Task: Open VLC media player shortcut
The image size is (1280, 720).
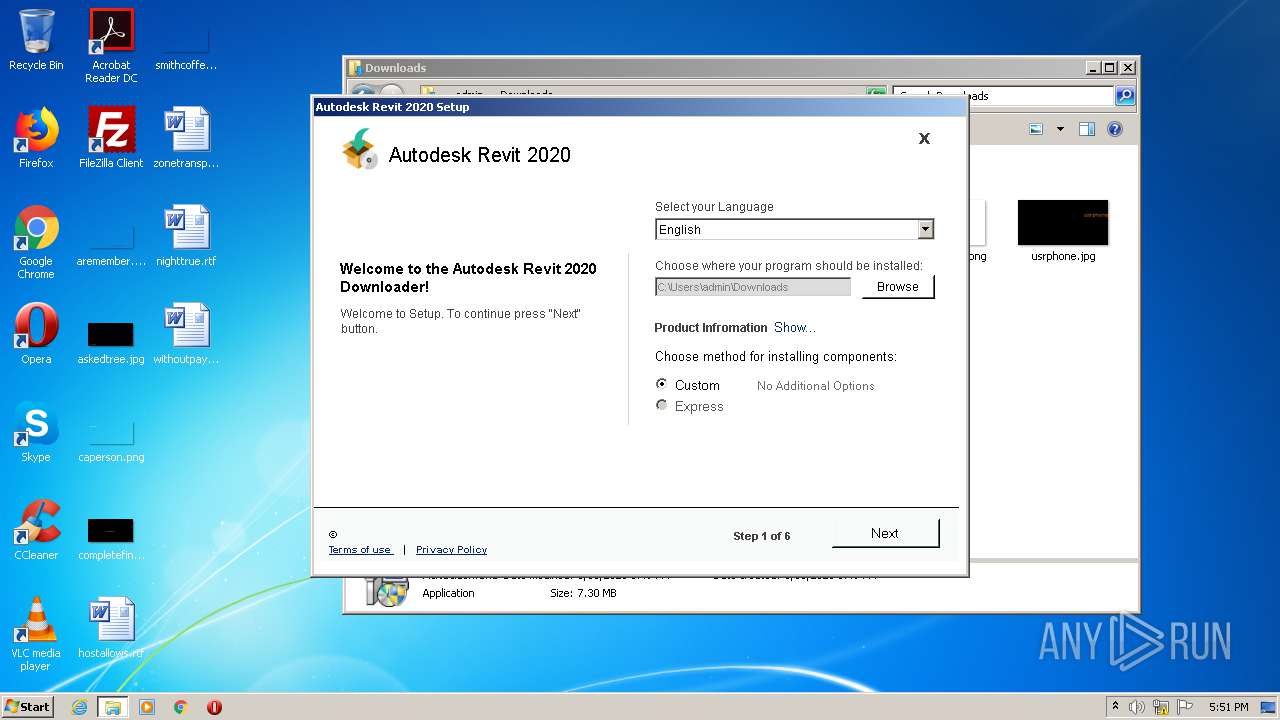Action: click(x=36, y=634)
